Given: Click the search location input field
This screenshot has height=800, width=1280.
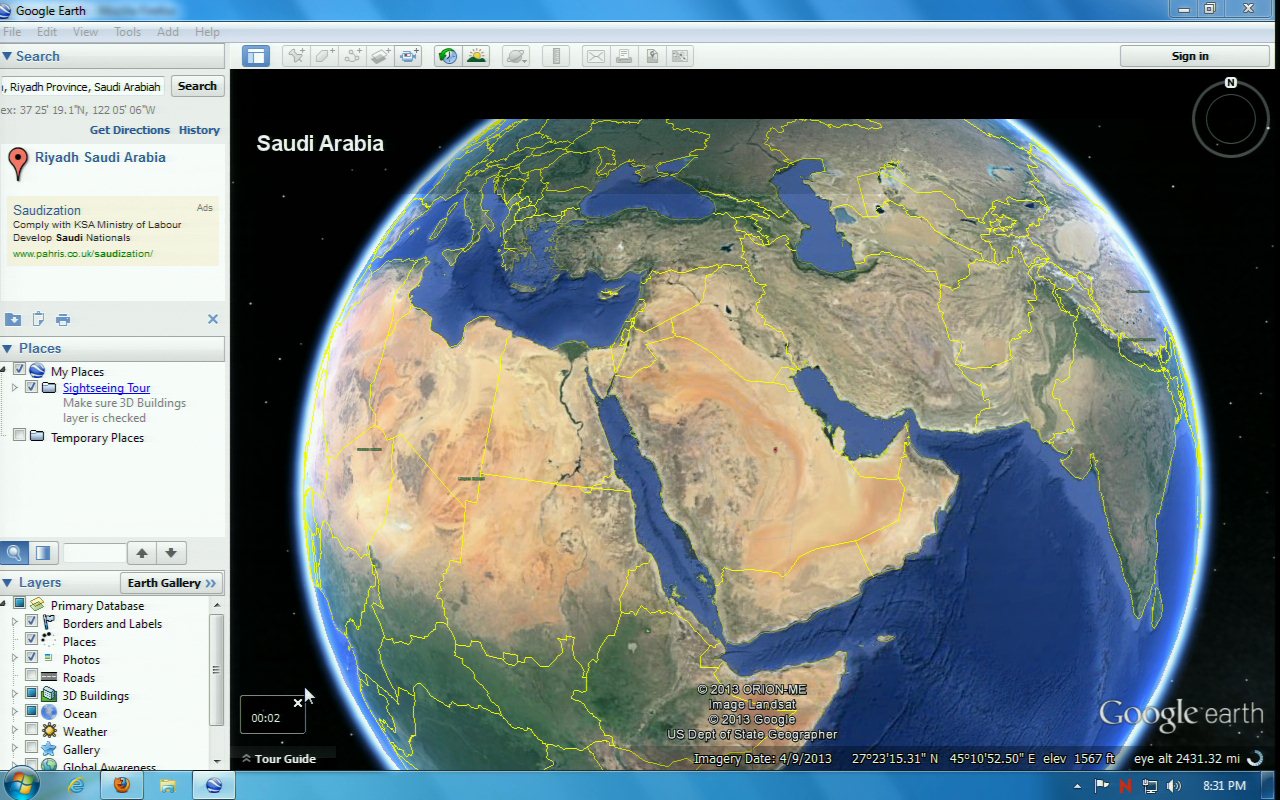Looking at the screenshot, I should click(83, 87).
